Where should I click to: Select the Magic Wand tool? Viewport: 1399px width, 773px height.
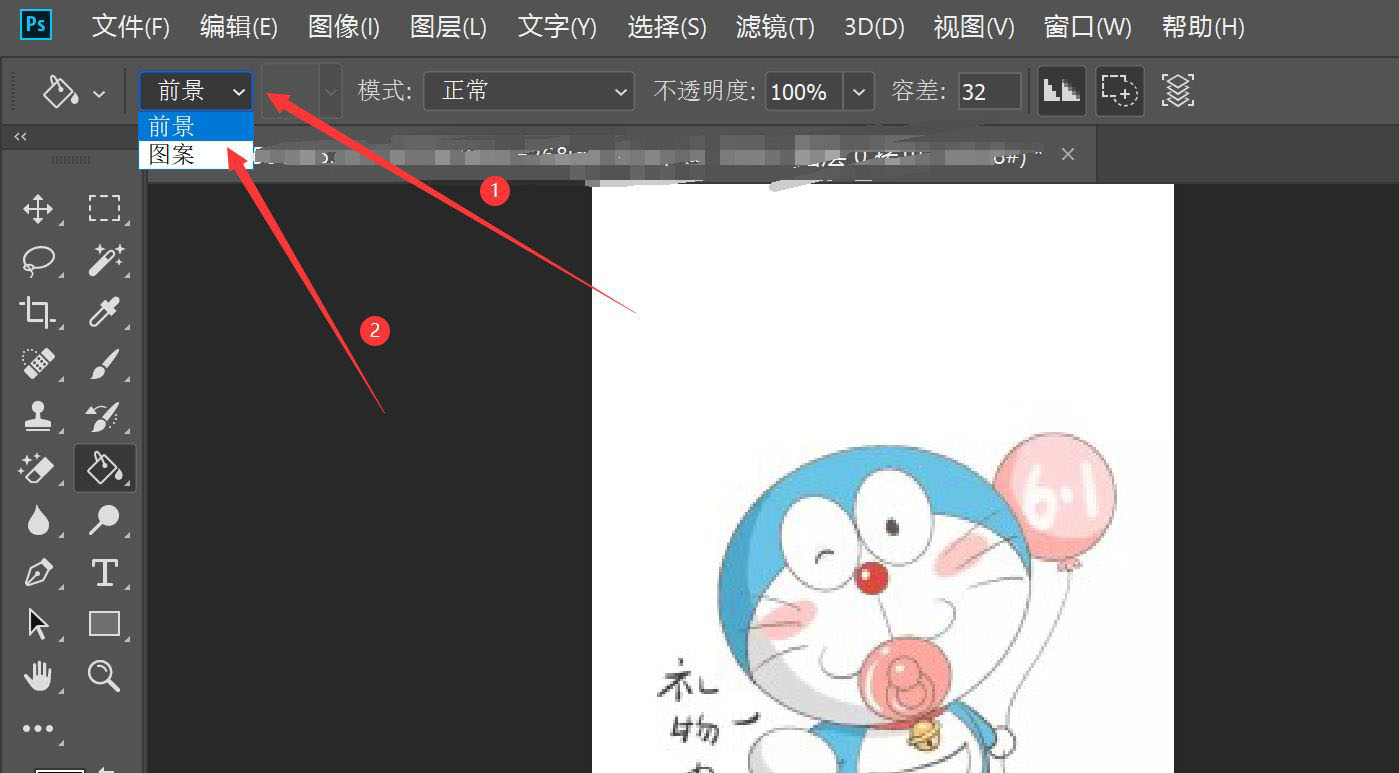104,261
